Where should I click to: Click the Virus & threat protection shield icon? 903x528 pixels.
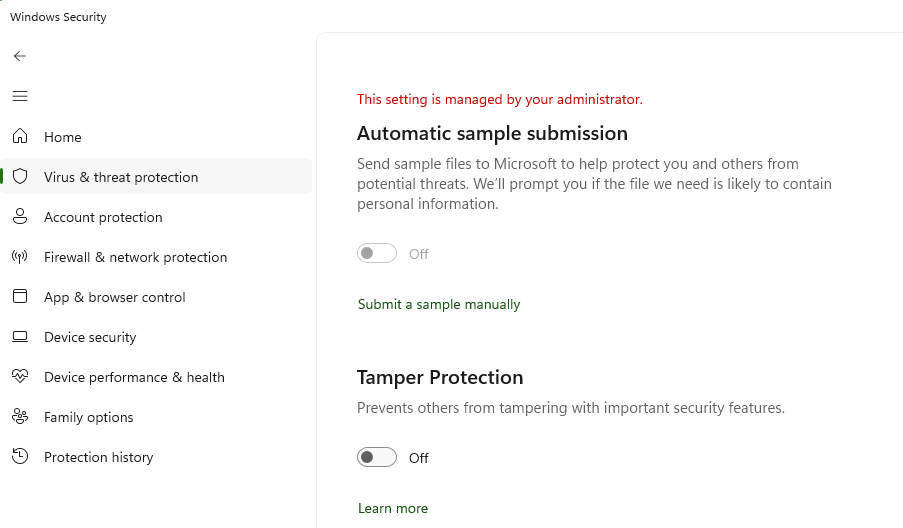point(20,177)
